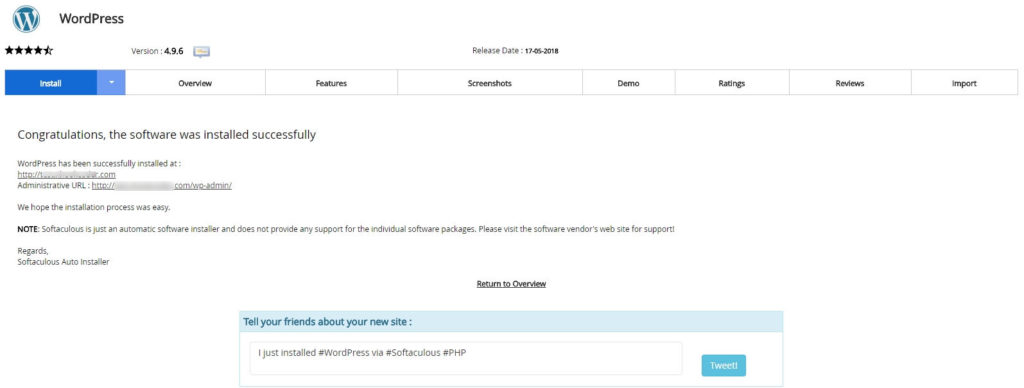Show the Reviews tab
This screenshot has height=388, width=1024.
click(850, 83)
